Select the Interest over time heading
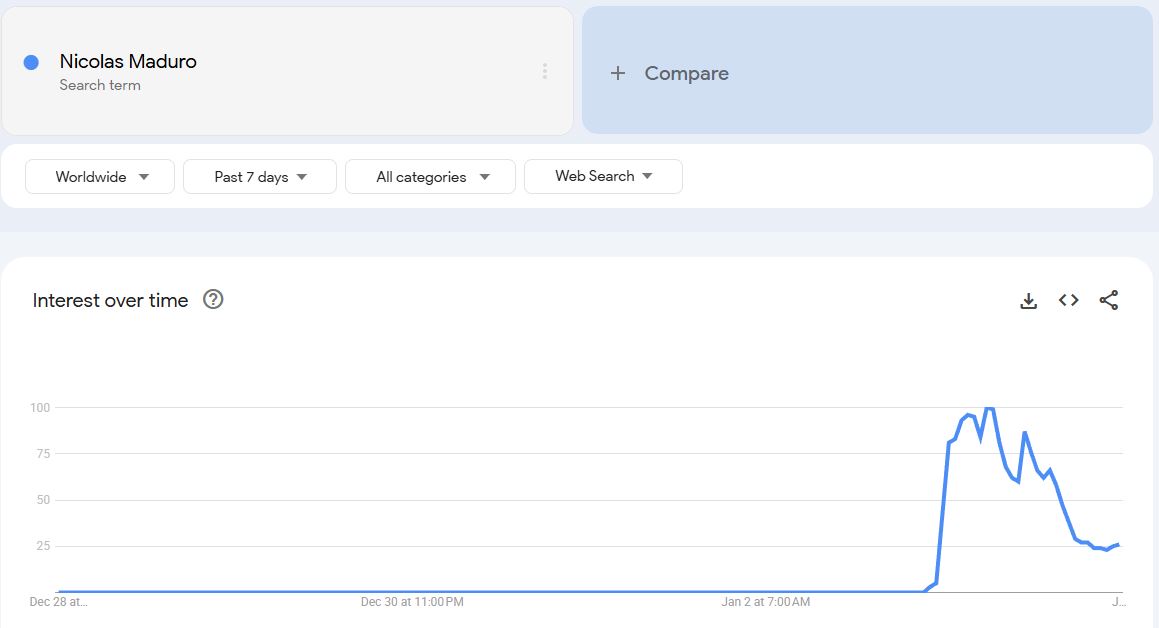Image resolution: width=1159 pixels, height=628 pixels. (x=110, y=300)
